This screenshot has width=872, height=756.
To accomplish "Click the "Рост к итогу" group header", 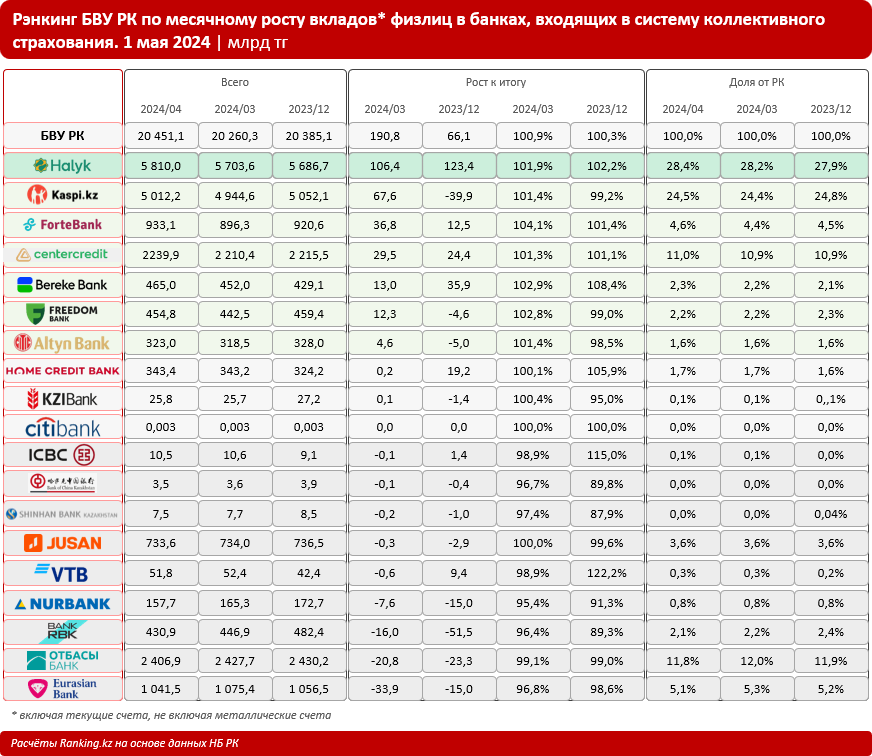I will tap(496, 82).
